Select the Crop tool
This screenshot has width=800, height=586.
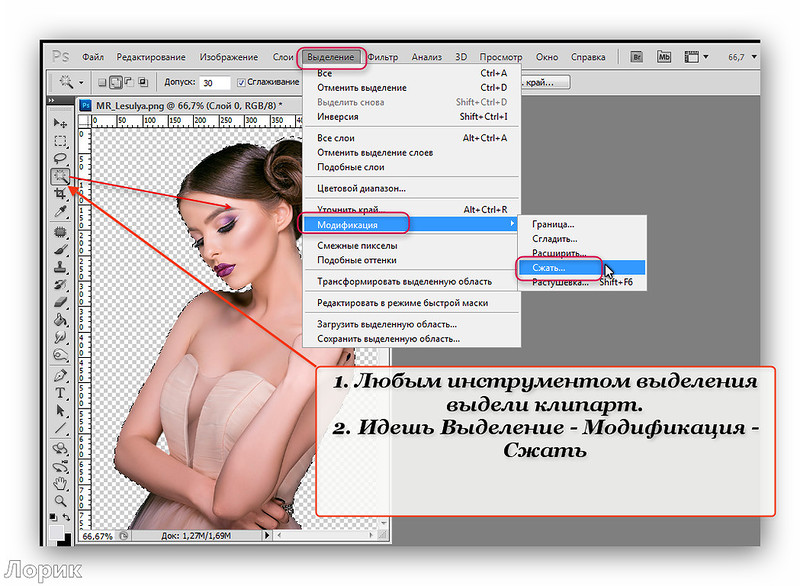(60, 193)
